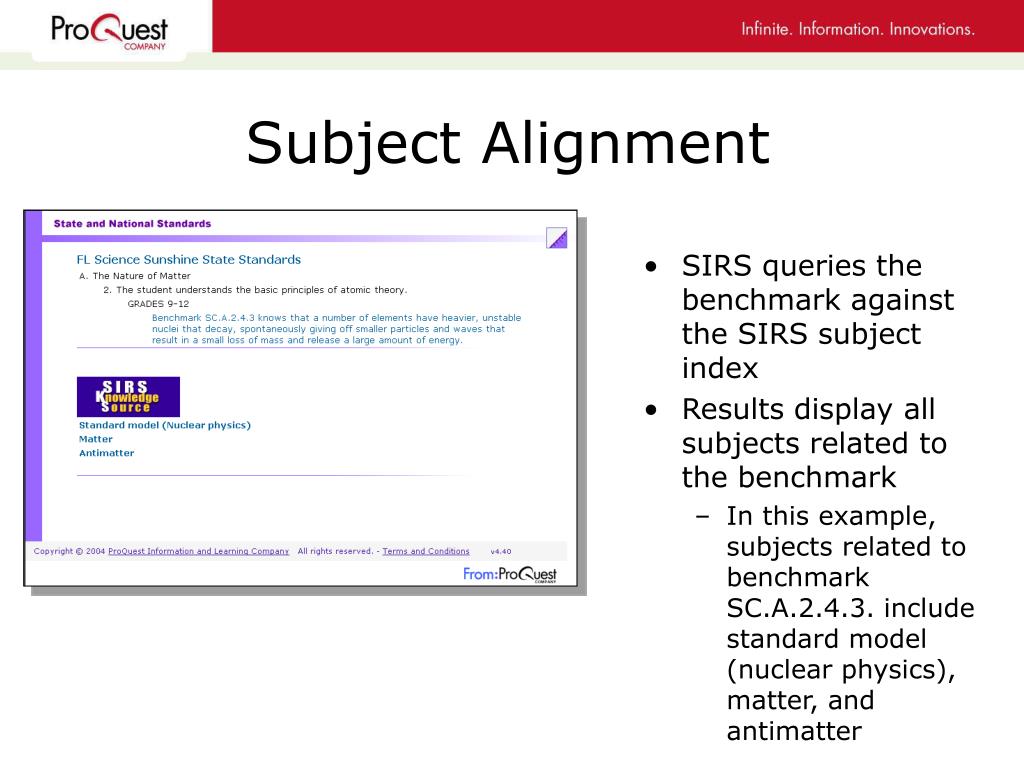Viewport: 1024px width, 768px height.
Task: Click the 'Infinite. Information. Innovations.' tagline
Action: [x=857, y=29]
